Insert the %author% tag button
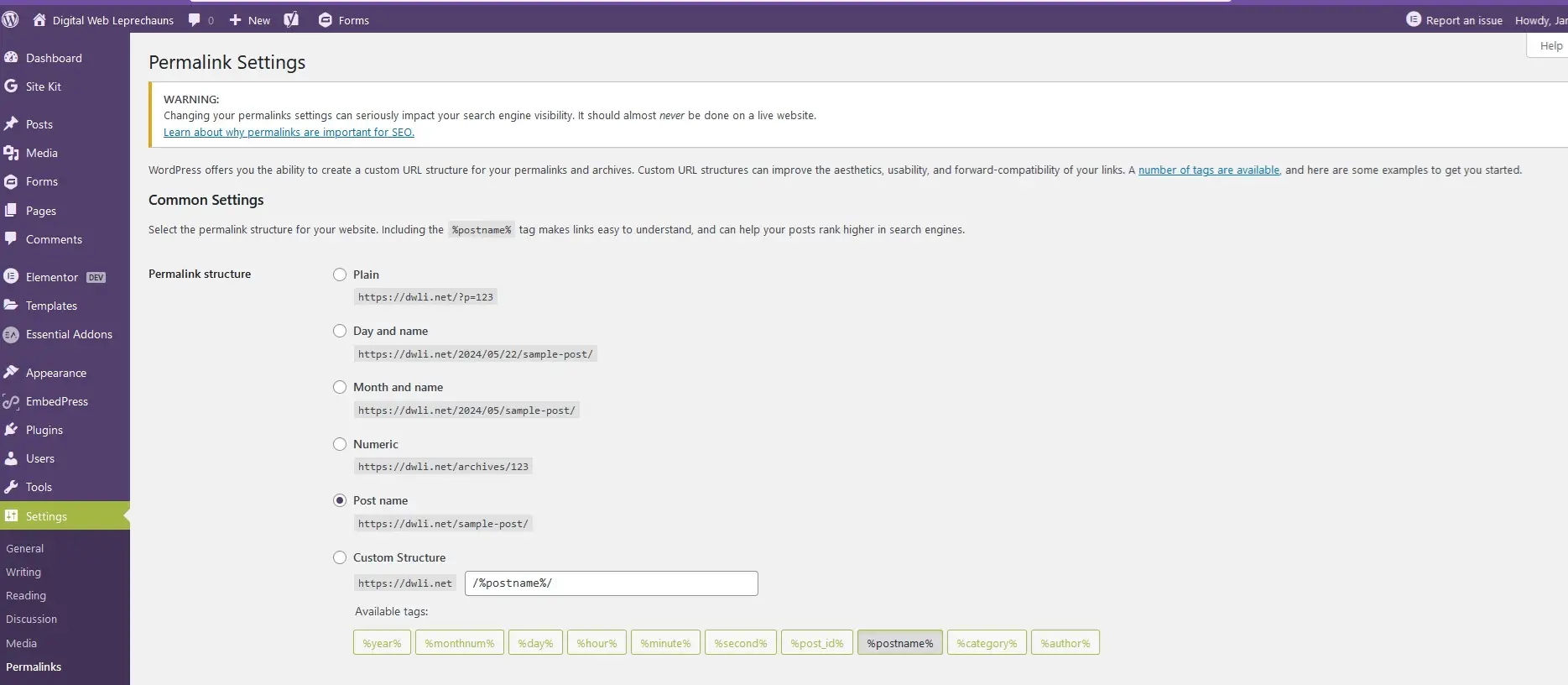 (1065, 643)
